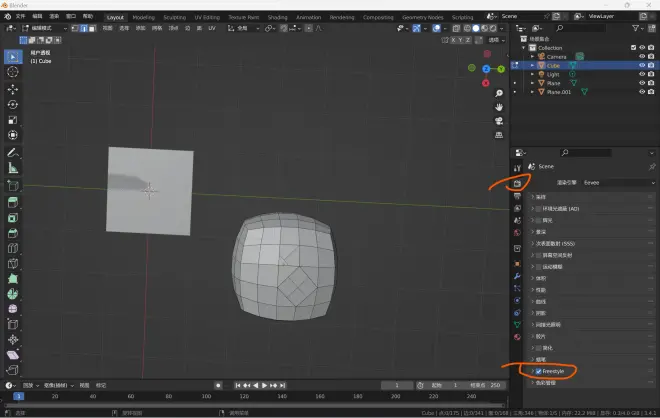Select the Scale tool
The image size is (660, 418).
click(x=13, y=120)
